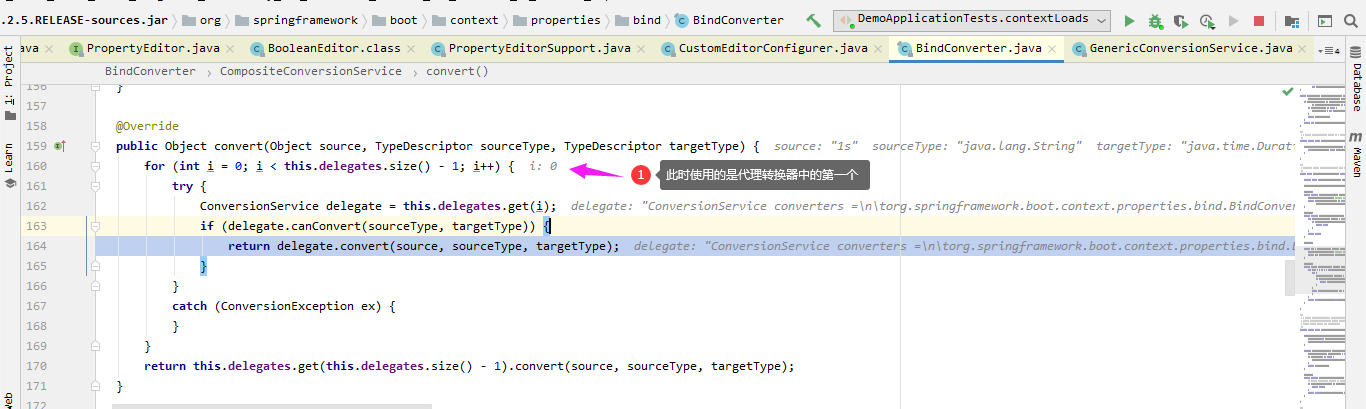Click 'ConversionService' type on line 162

pos(259,206)
